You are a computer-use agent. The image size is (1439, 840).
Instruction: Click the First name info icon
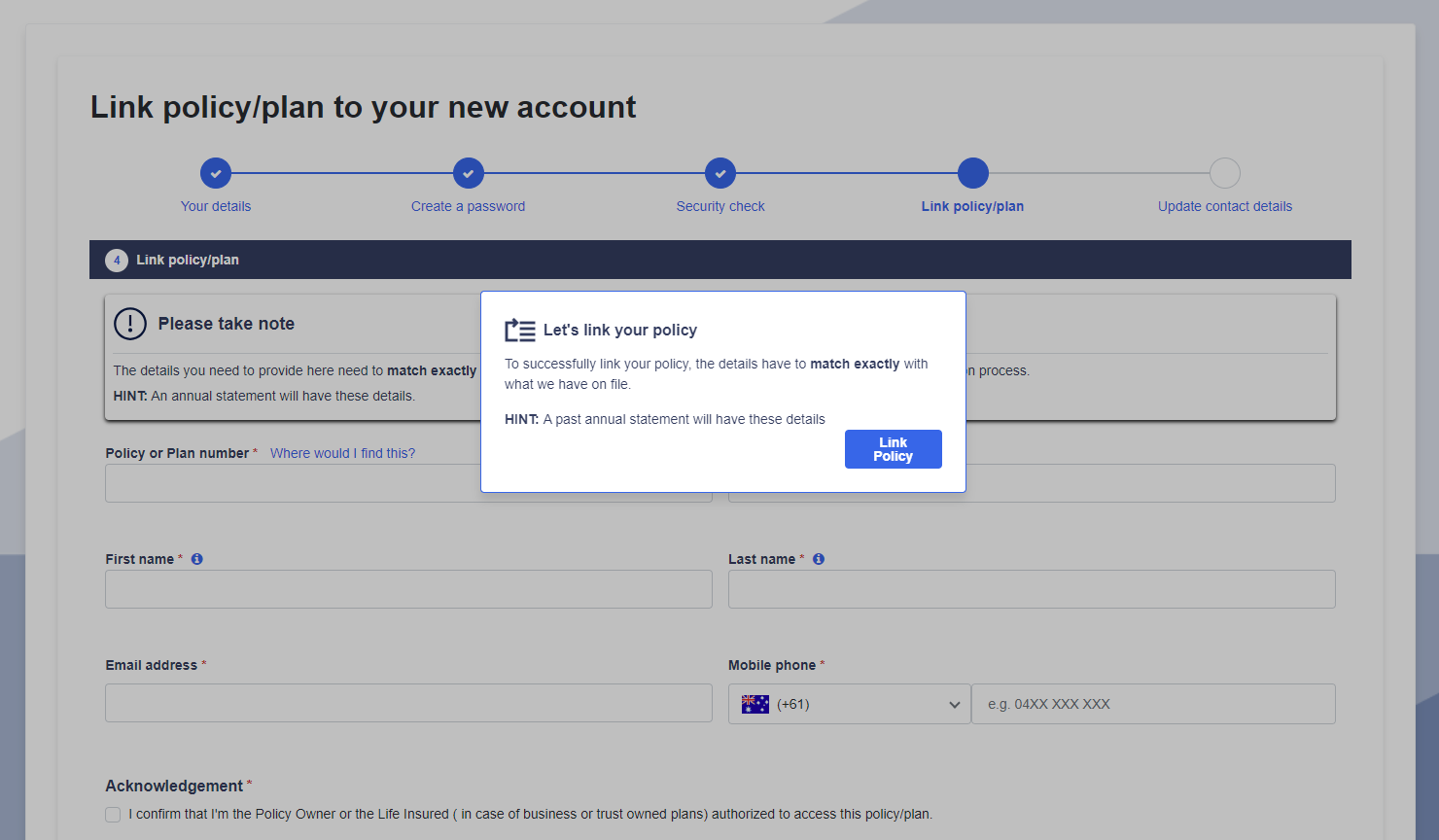click(x=197, y=559)
